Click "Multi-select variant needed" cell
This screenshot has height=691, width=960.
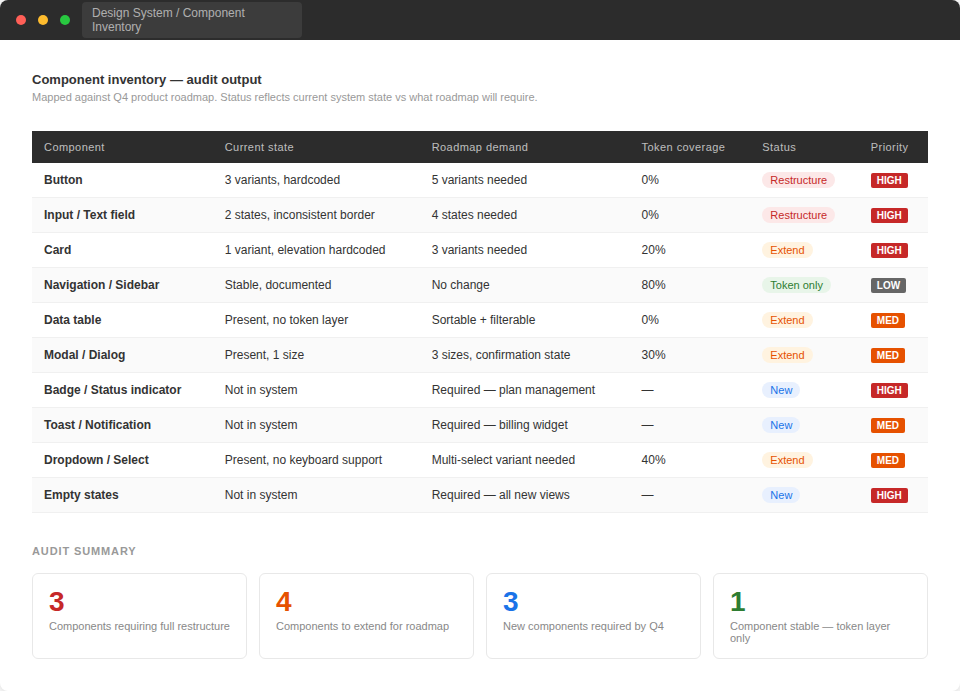tap(503, 460)
